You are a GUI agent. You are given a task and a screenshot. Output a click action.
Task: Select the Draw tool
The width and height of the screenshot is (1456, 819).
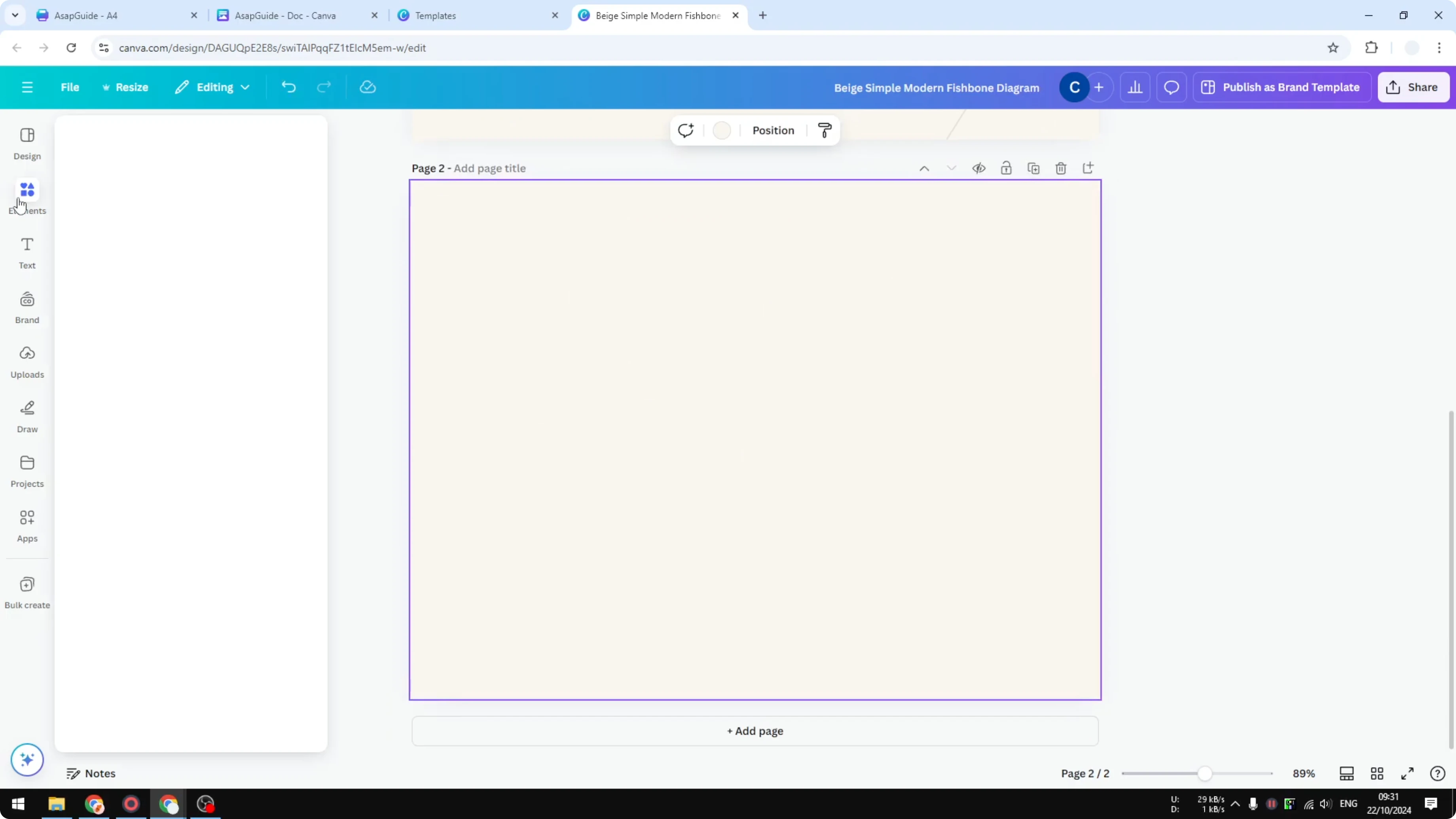tap(27, 416)
